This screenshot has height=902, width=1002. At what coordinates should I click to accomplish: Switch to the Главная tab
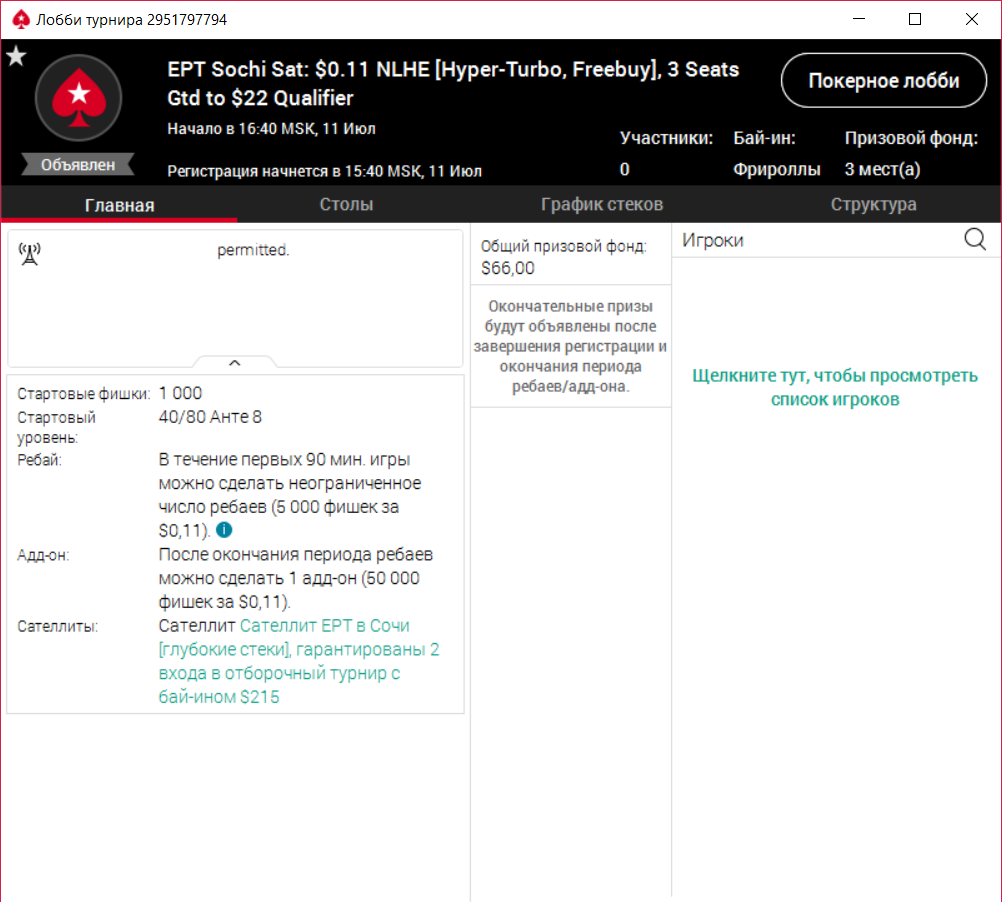click(x=119, y=205)
